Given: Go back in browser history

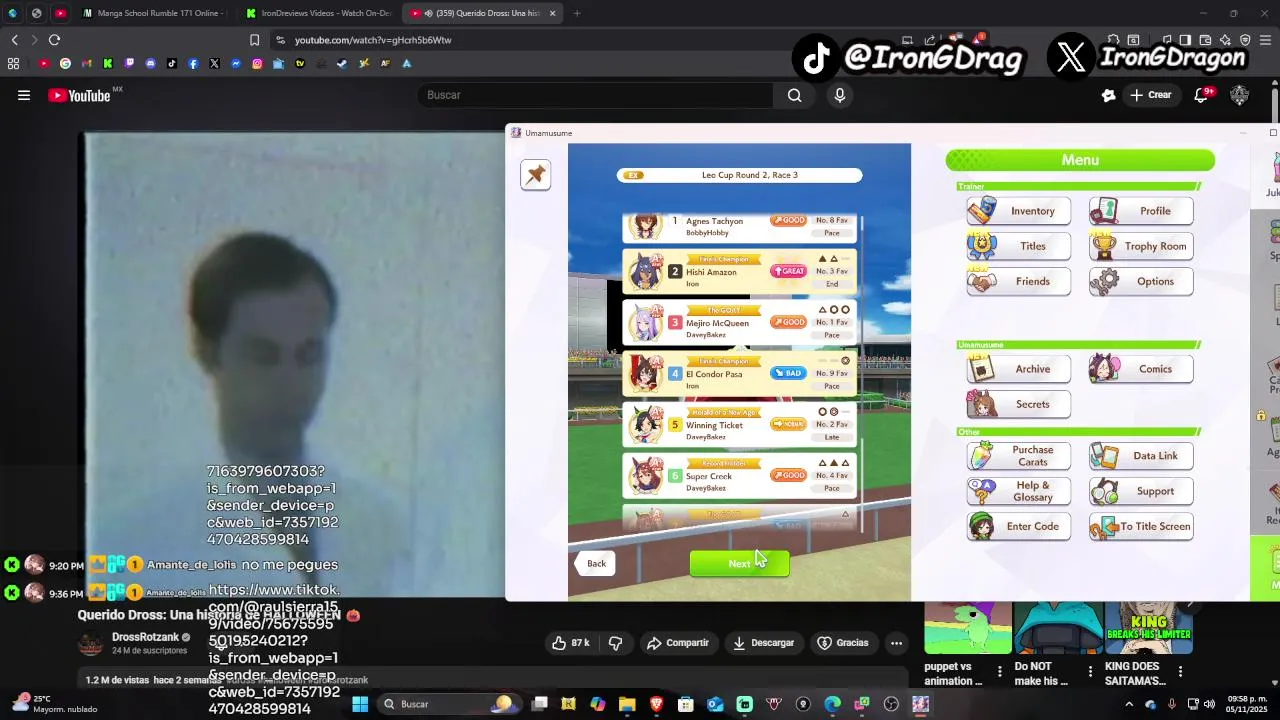Looking at the screenshot, I should (x=15, y=40).
